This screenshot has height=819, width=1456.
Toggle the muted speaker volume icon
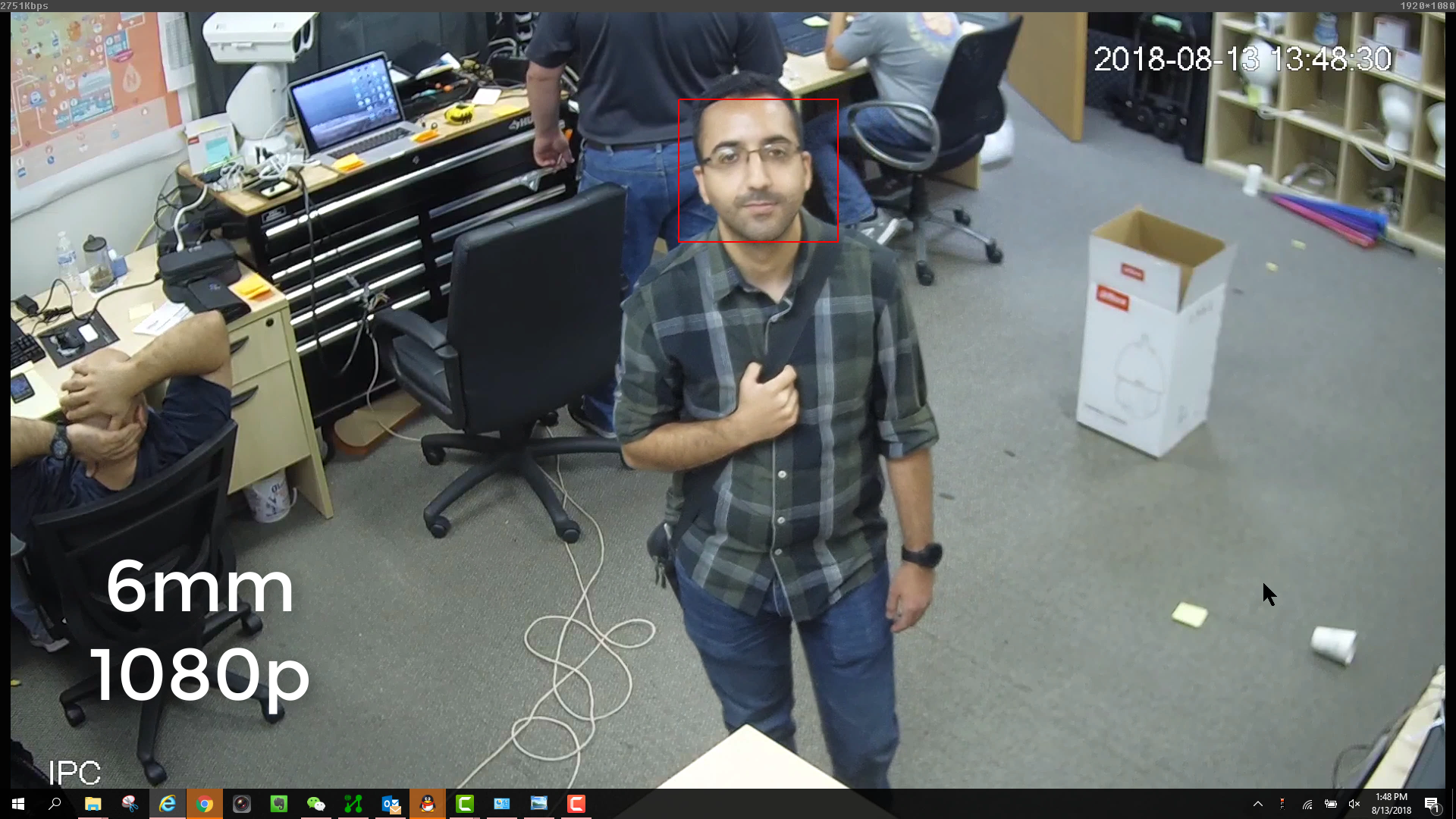click(1354, 804)
